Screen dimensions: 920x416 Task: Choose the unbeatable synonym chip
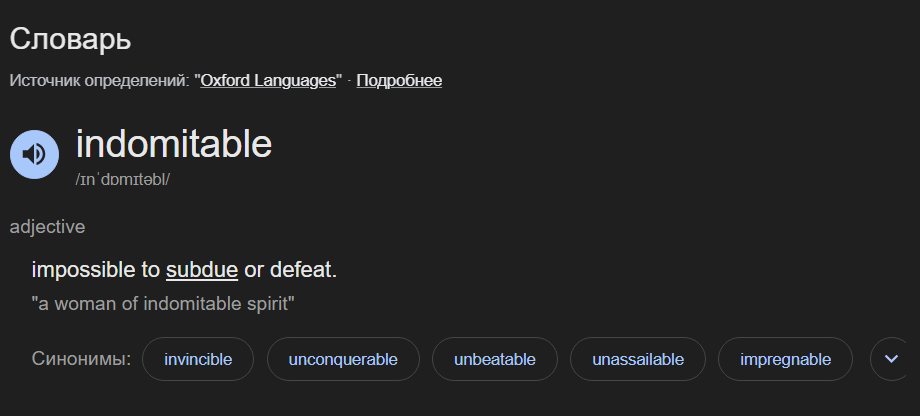pyautogui.click(x=495, y=359)
